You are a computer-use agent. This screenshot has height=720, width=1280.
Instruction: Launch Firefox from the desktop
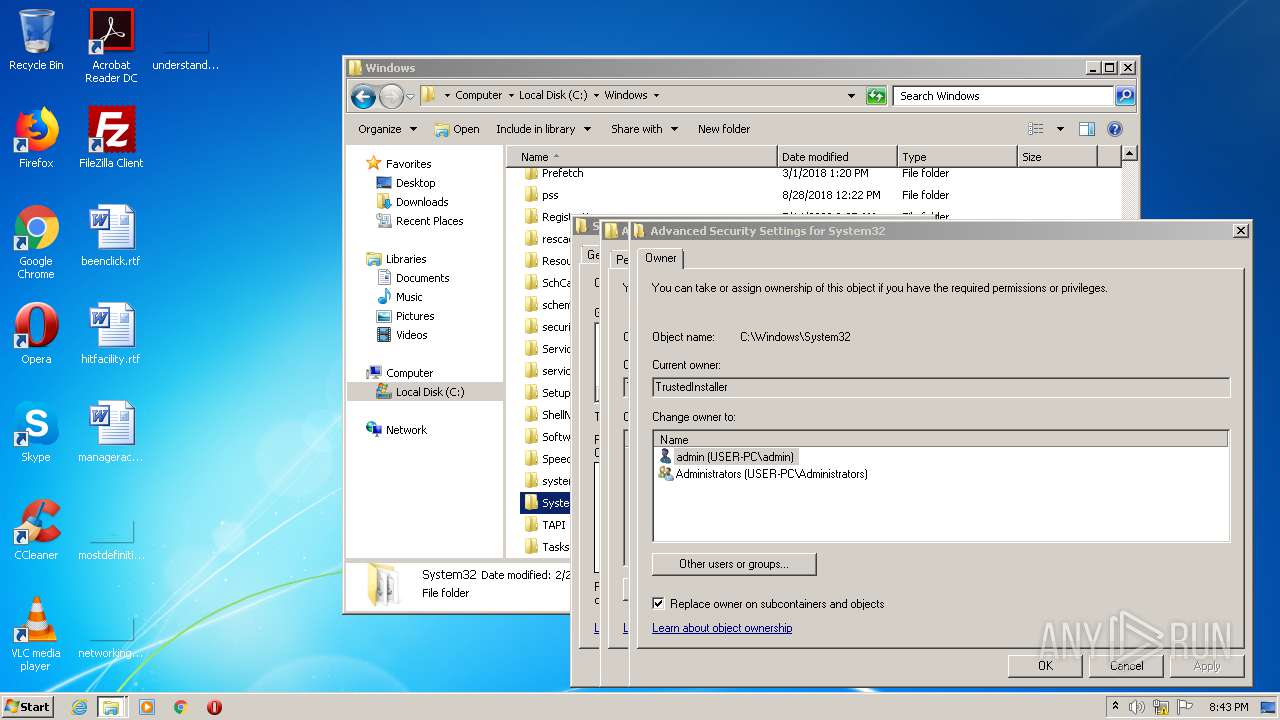(36, 138)
